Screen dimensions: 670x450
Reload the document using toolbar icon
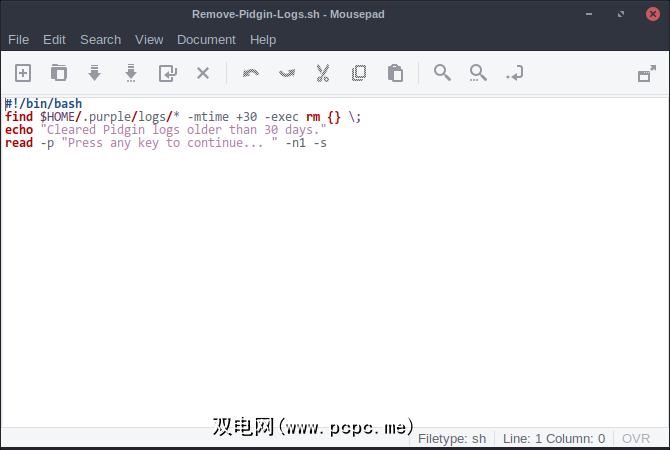[x=168, y=73]
